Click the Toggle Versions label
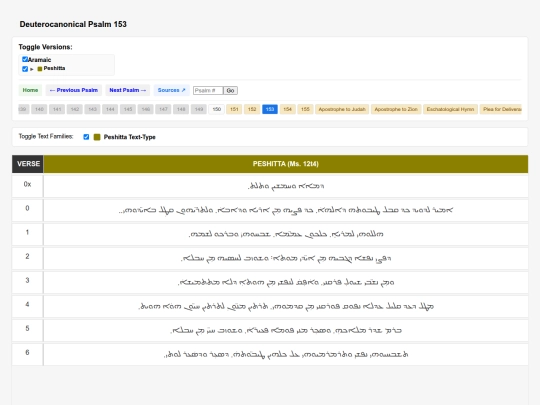This screenshot has height=405, width=540. (x=45, y=47)
